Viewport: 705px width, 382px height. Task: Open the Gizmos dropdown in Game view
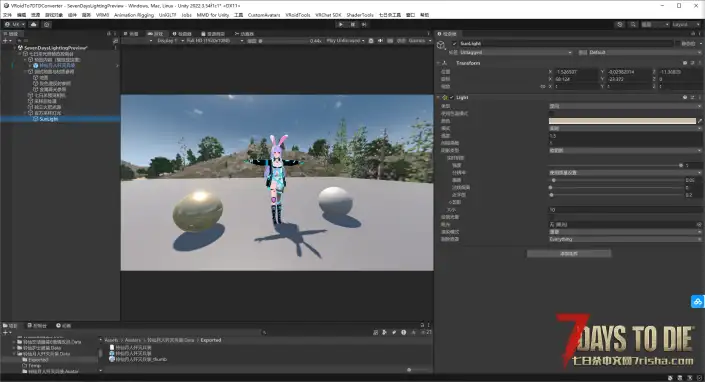[x=419, y=41]
